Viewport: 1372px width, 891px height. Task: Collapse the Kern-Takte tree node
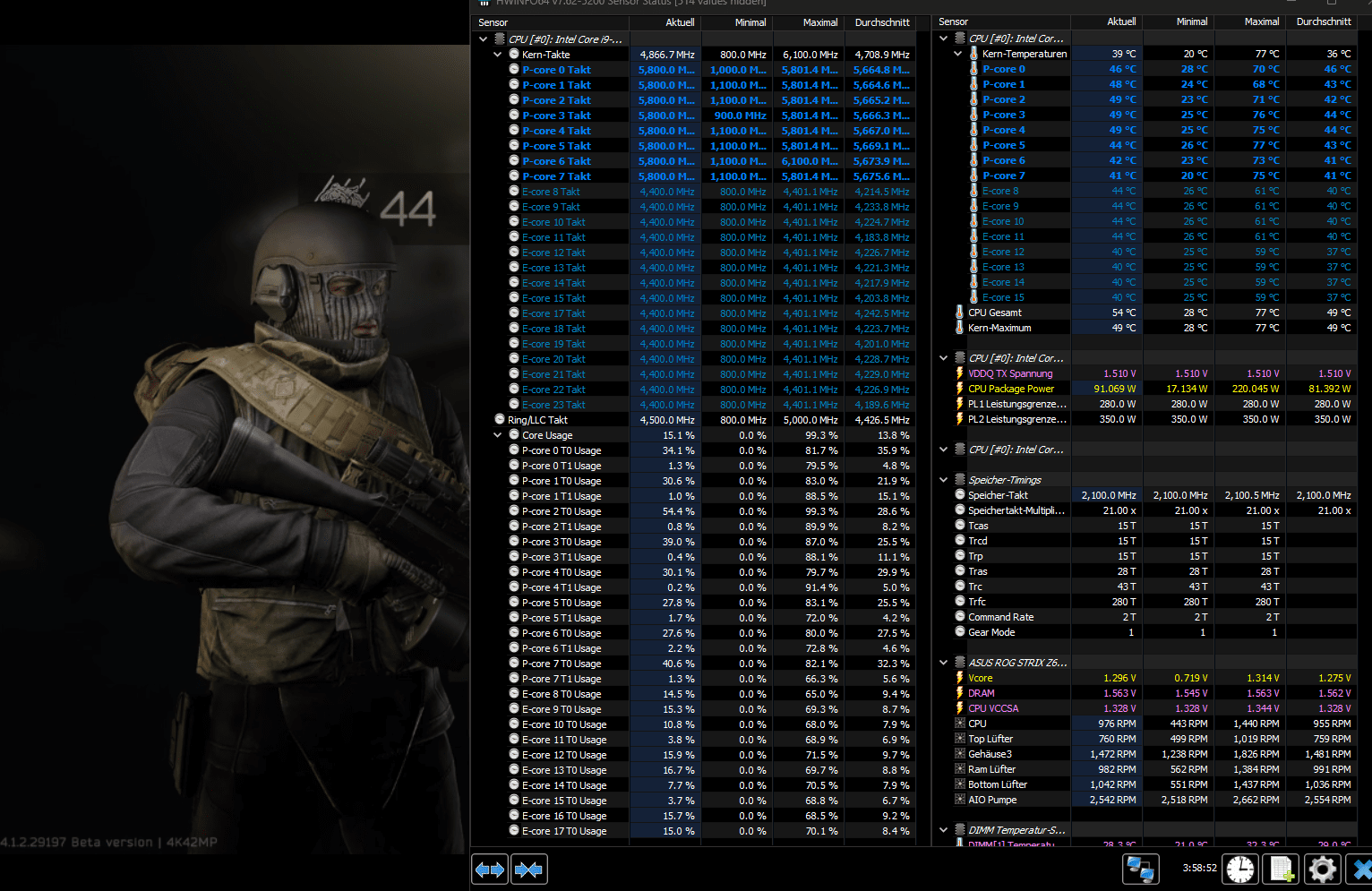pyautogui.click(x=498, y=55)
